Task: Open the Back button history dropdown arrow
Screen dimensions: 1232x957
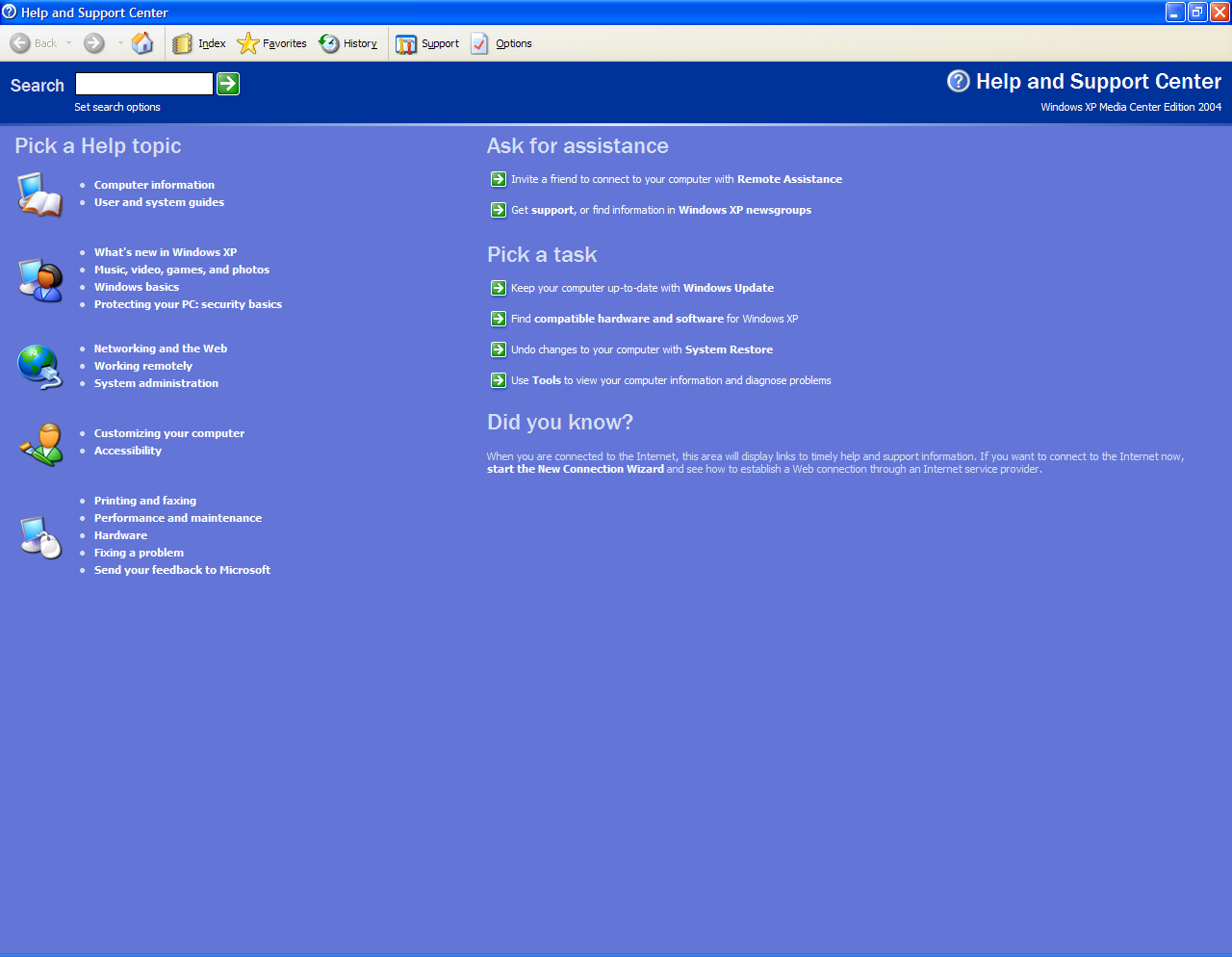Action: pos(69,43)
